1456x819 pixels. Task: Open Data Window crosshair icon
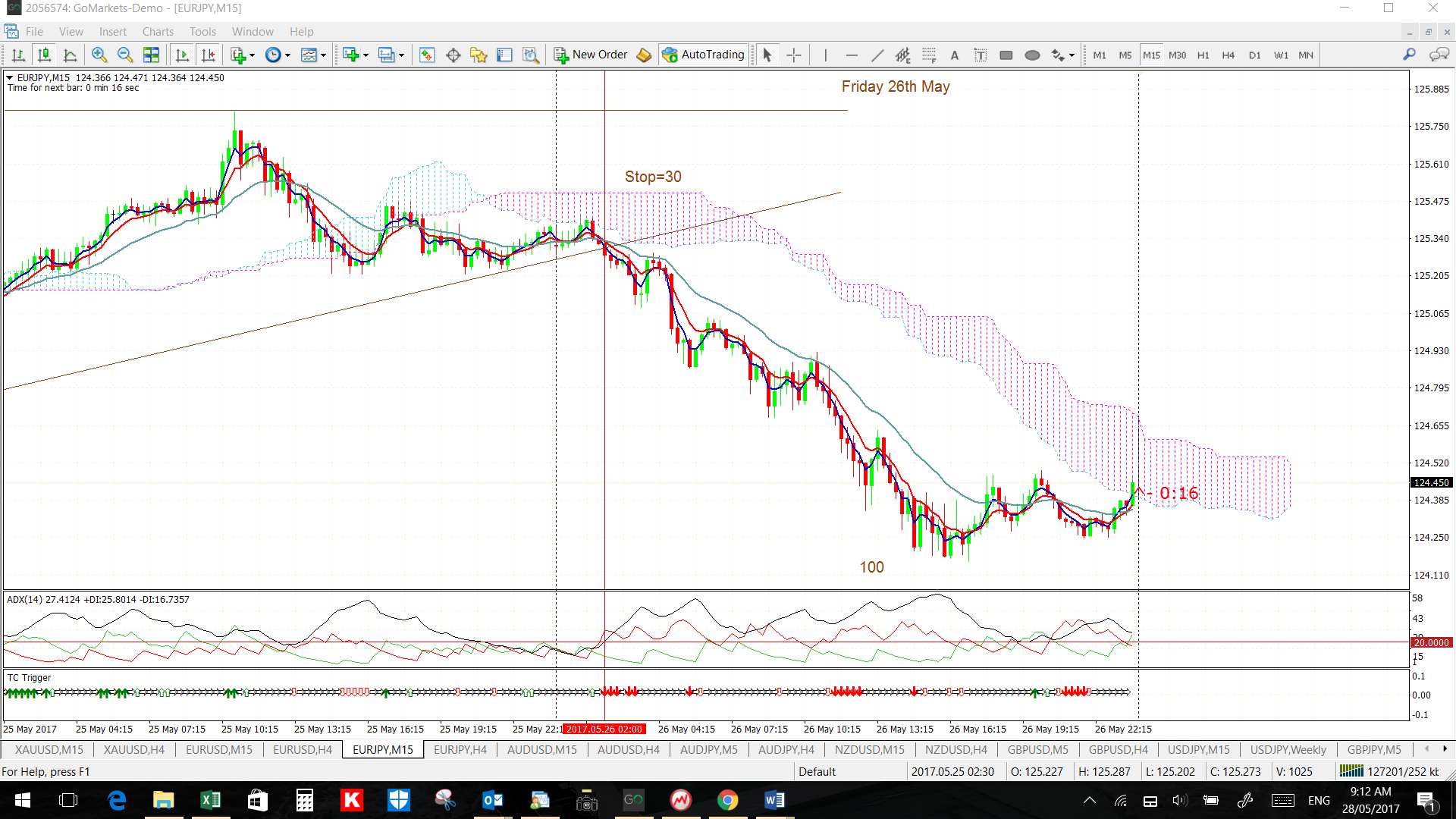tap(453, 55)
